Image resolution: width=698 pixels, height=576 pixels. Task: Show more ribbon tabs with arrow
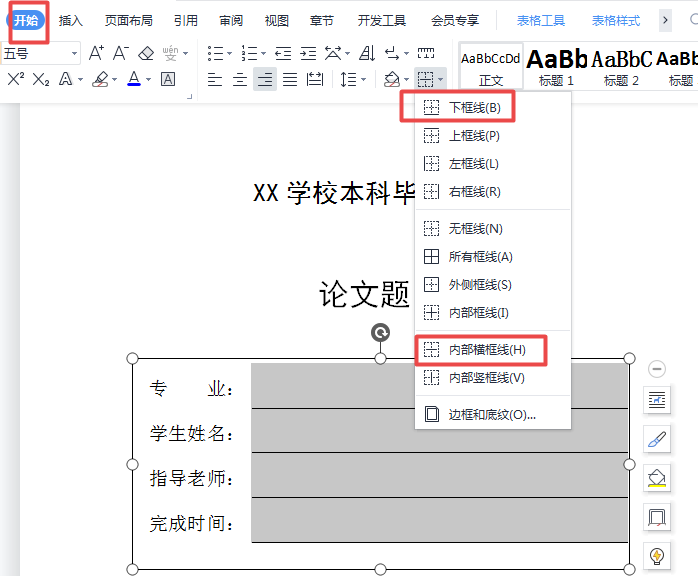point(665,20)
